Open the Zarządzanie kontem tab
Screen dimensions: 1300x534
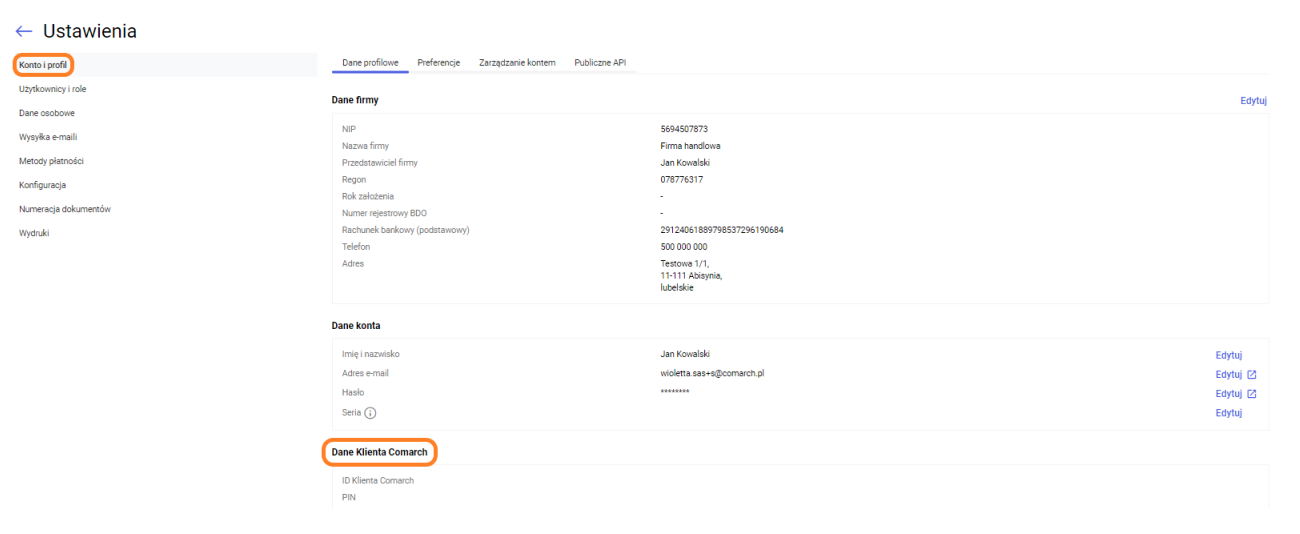click(517, 63)
